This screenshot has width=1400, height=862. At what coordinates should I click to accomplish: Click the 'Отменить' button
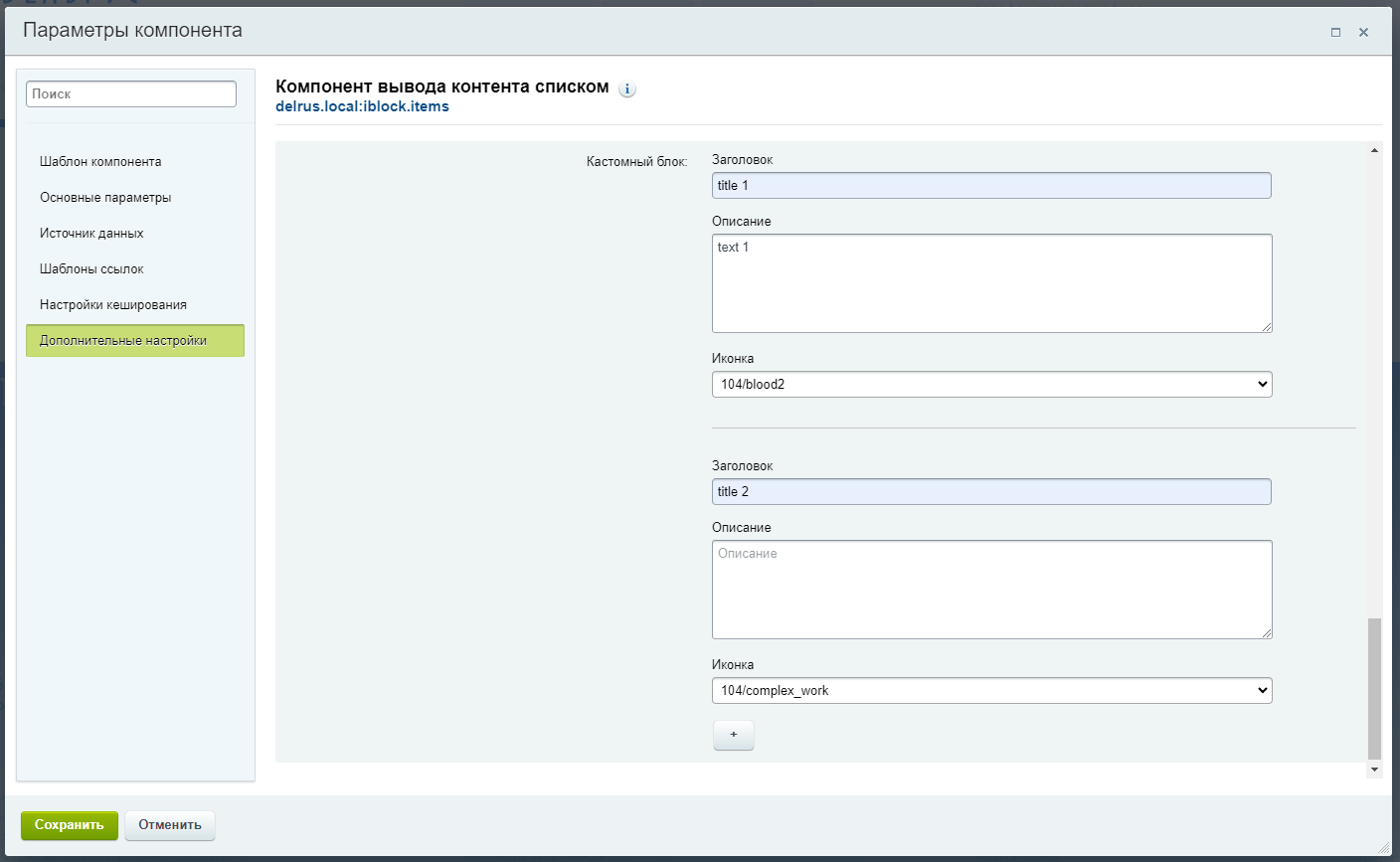(169, 825)
